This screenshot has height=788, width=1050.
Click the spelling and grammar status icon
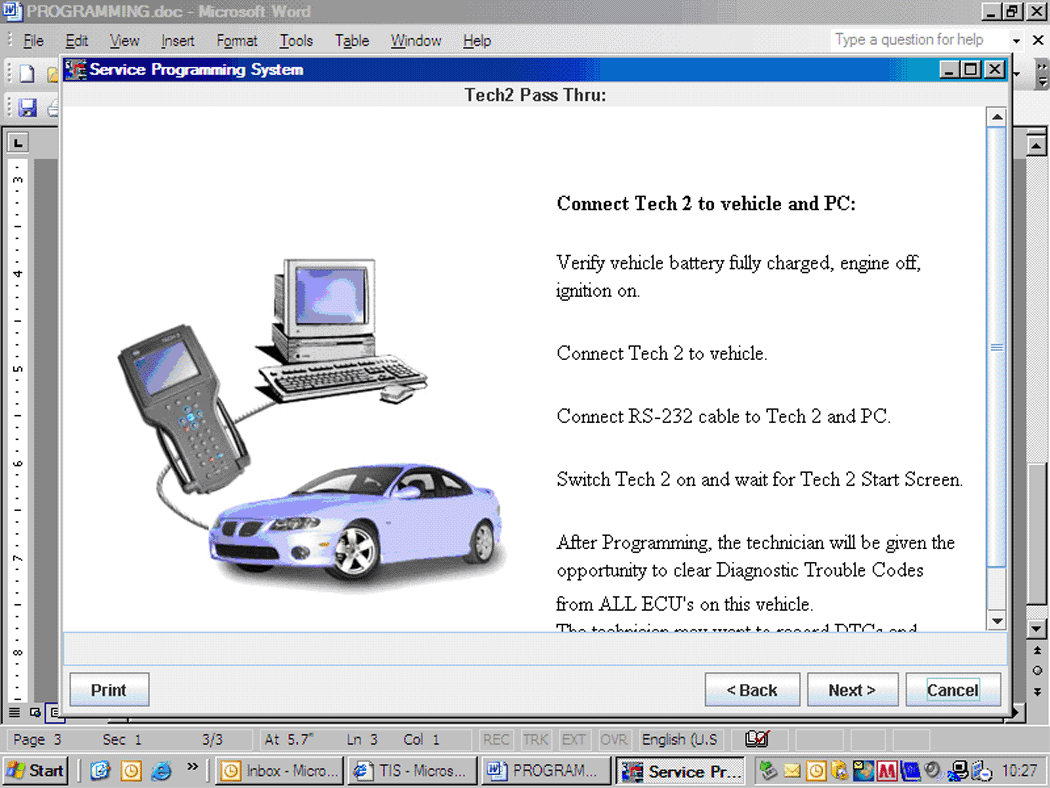tap(757, 740)
